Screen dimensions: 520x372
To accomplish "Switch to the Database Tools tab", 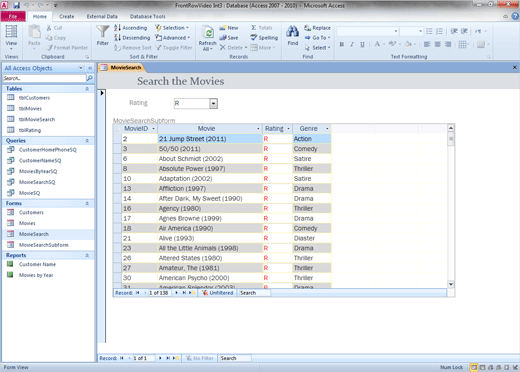I will pyautogui.click(x=147, y=16).
